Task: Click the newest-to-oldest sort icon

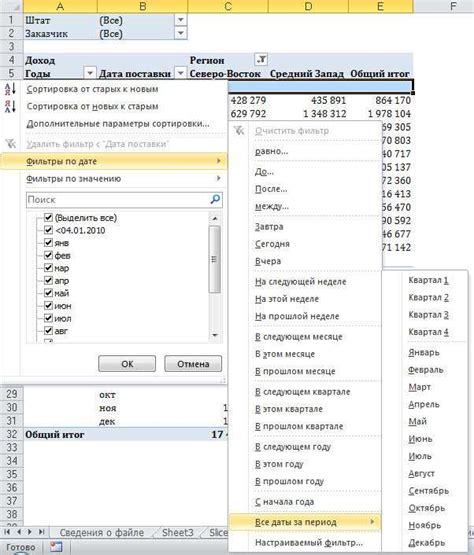Action: [x=10, y=106]
